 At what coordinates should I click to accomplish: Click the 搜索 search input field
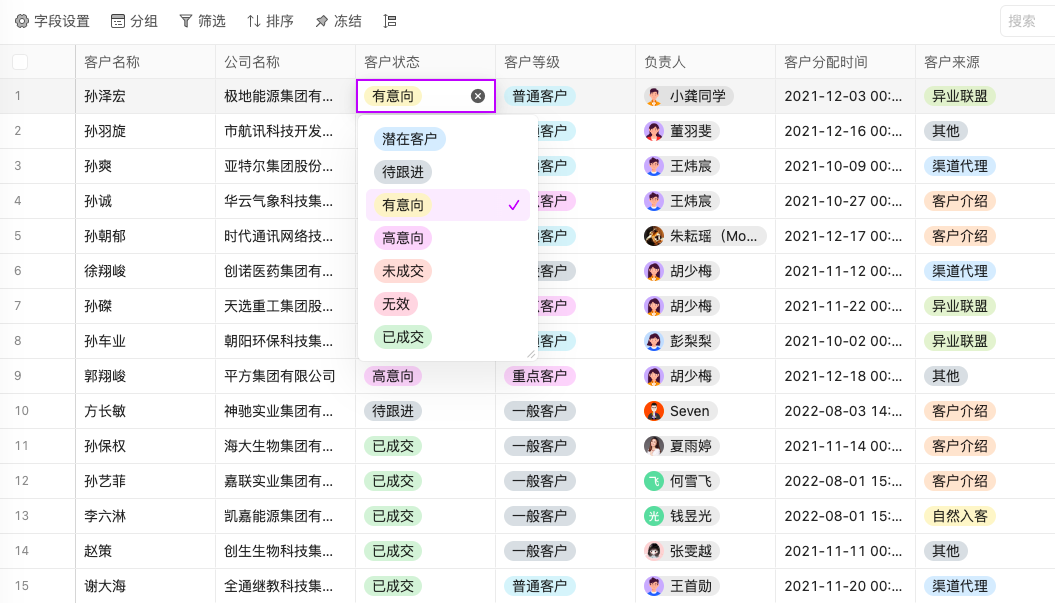[x=1027, y=21]
